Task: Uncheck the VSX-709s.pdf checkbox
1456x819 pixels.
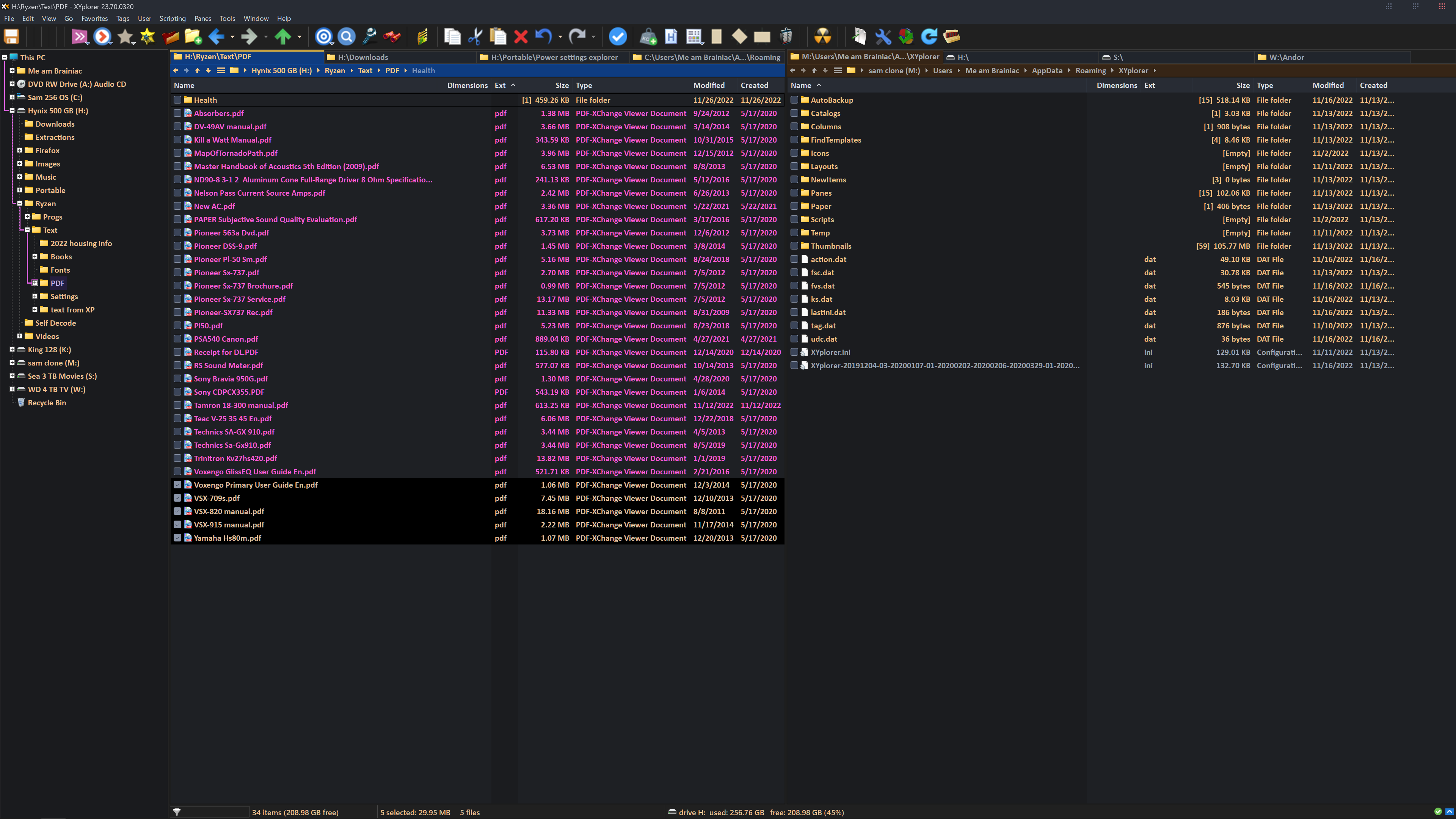Action: [177, 498]
